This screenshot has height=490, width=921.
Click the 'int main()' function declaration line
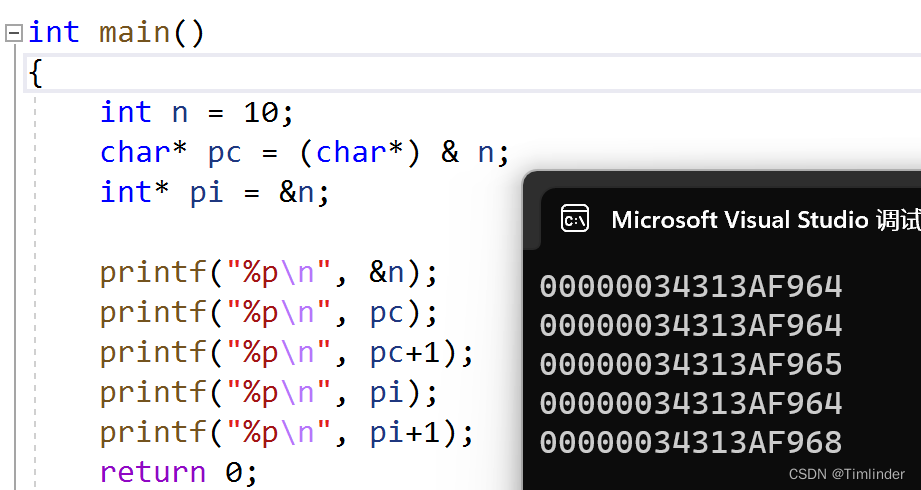pyautogui.click(x=116, y=32)
